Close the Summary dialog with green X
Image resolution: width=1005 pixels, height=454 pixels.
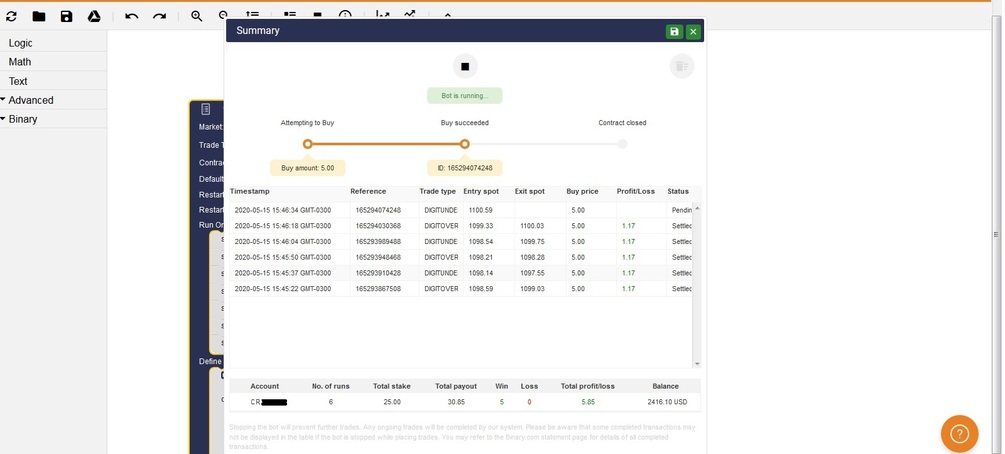click(693, 31)
